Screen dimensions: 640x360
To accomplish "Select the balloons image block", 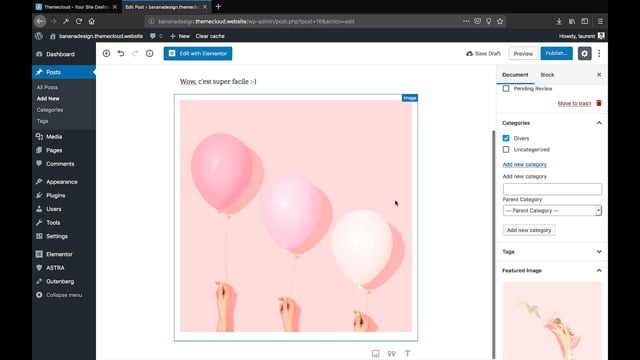I will pos(296,216).
